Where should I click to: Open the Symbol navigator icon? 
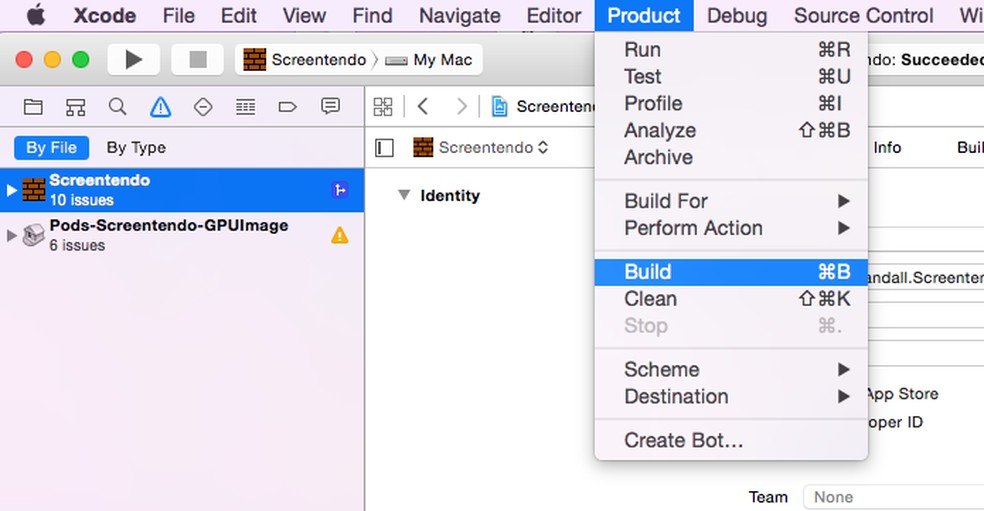coord(75,107)
